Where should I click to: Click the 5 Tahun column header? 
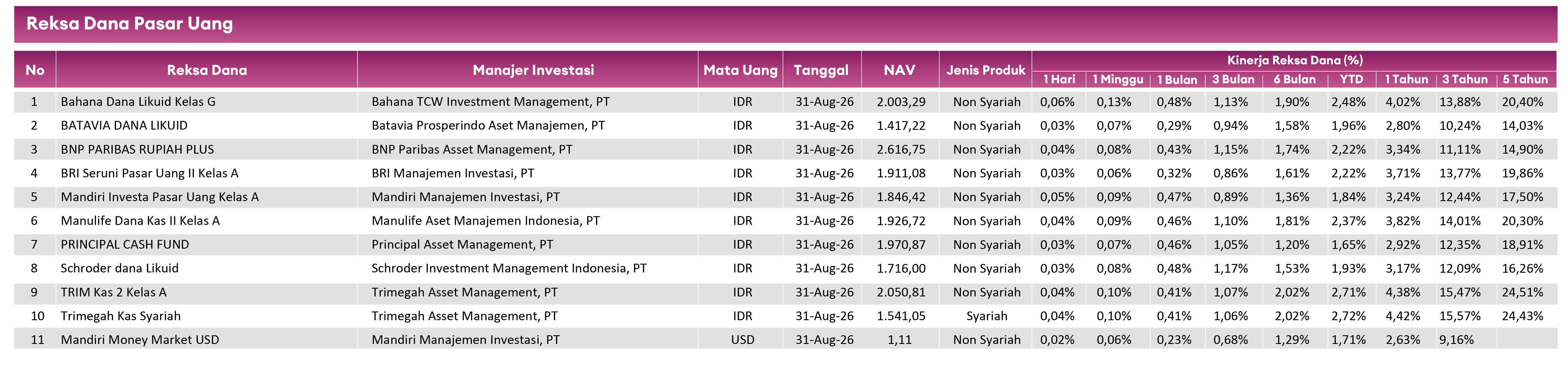[1525, 80]
